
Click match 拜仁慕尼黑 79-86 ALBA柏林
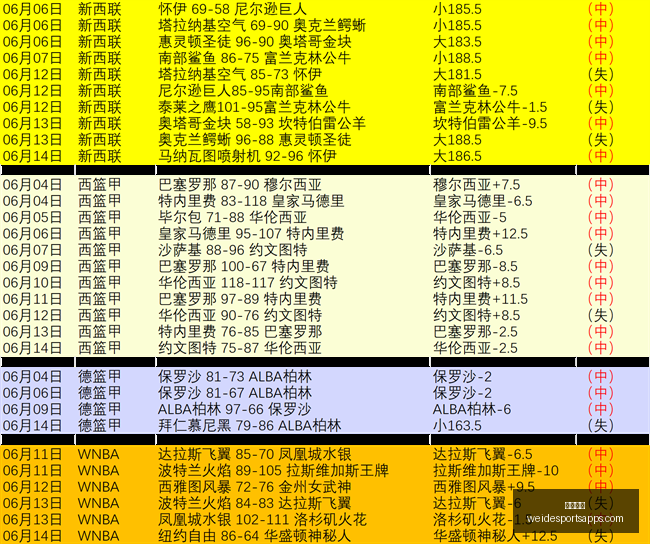[x=249, y=425]
